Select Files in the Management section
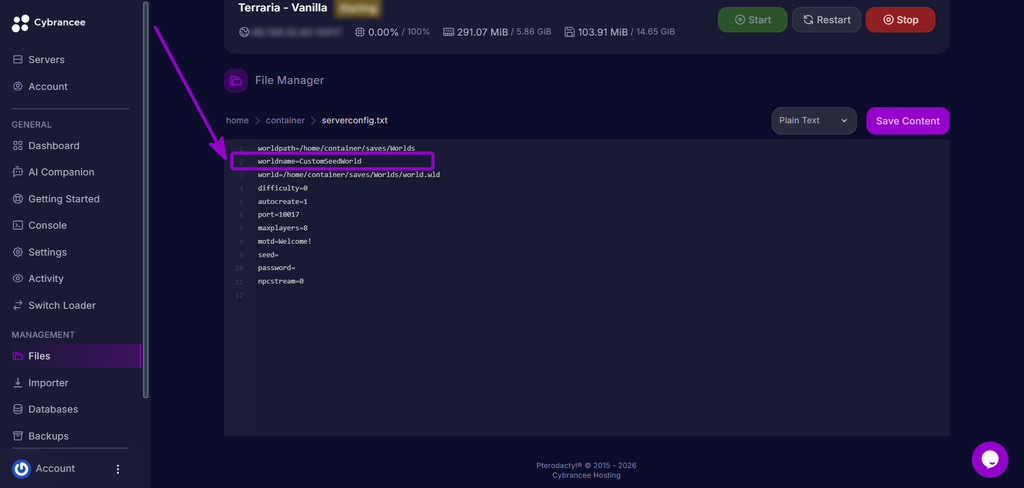 tap(71, 356)
